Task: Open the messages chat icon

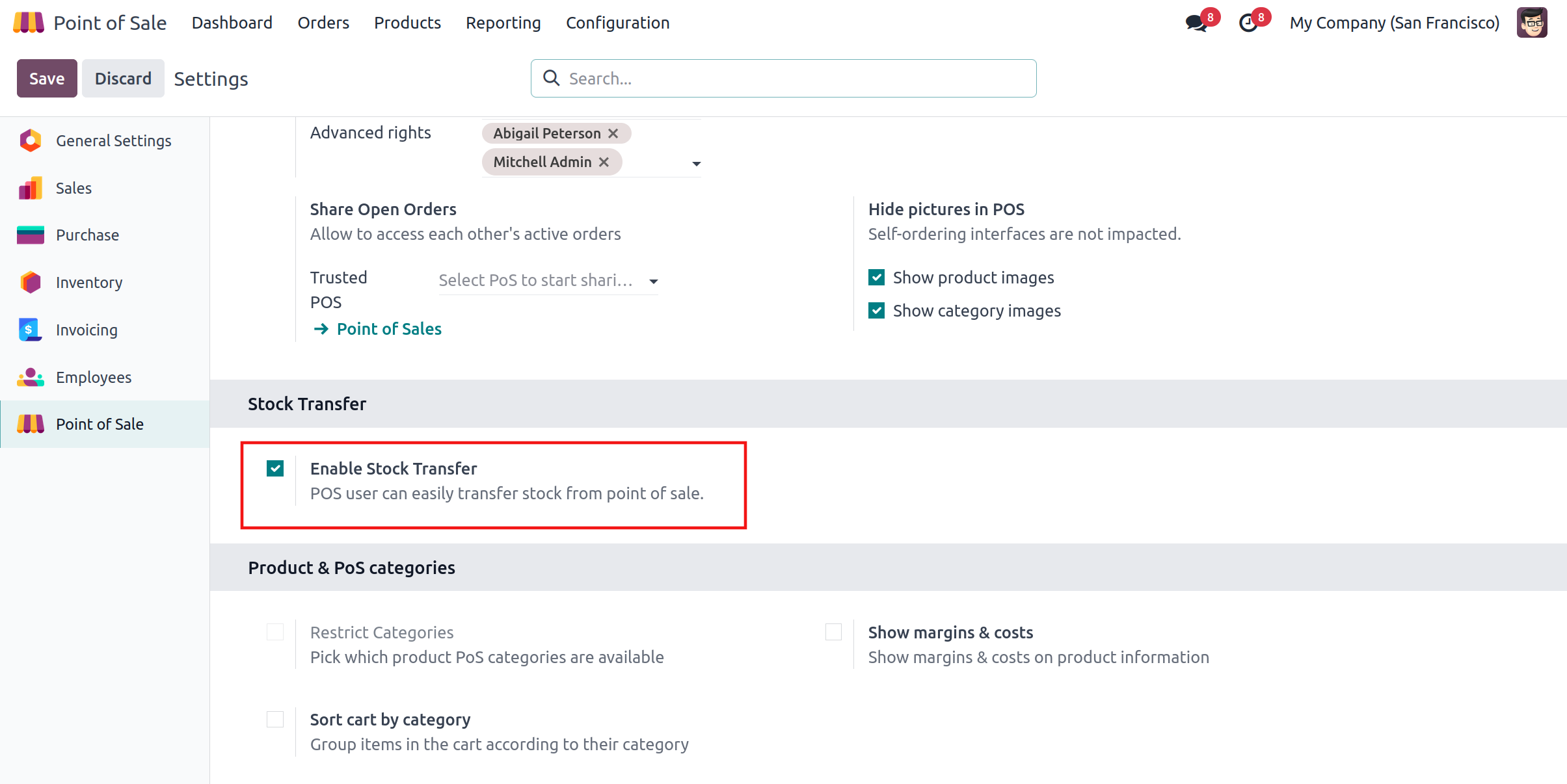Action: pyautogui.click(x=1196, y=23)
